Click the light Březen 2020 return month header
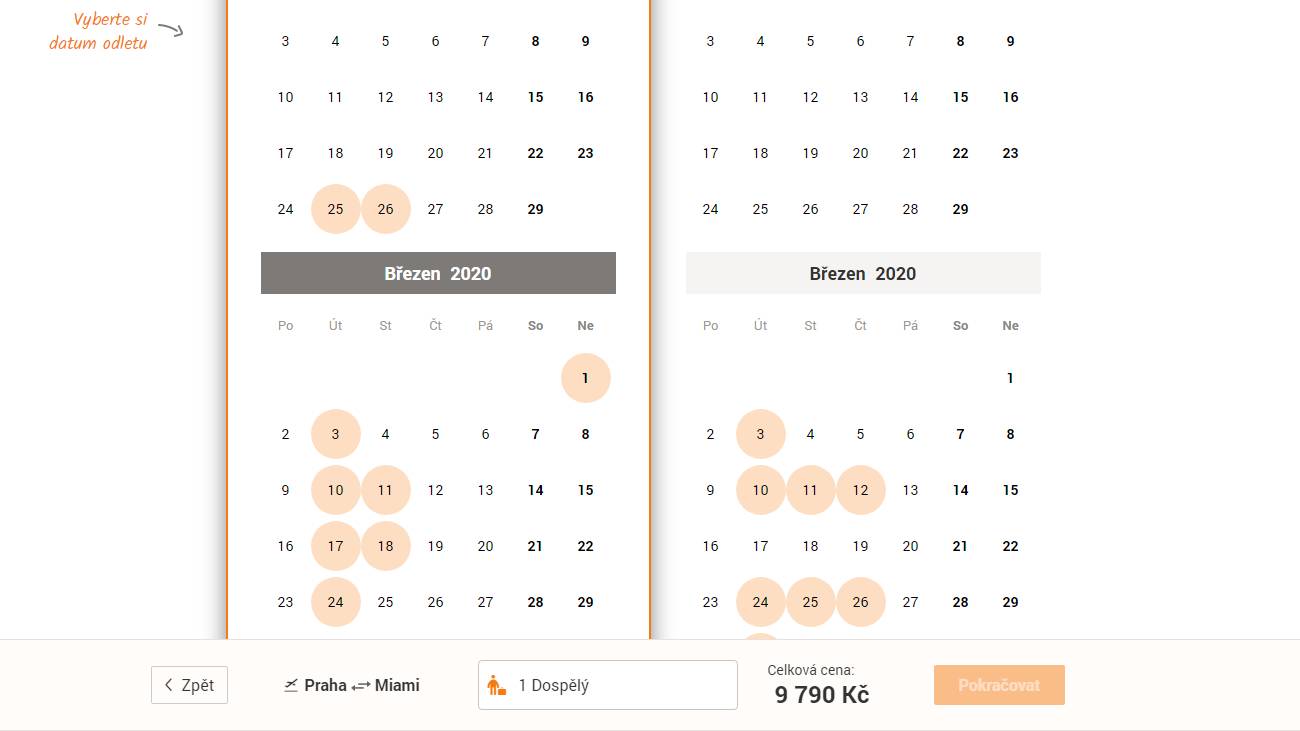The image size is (1300, 731). click(x=863, y=273)
